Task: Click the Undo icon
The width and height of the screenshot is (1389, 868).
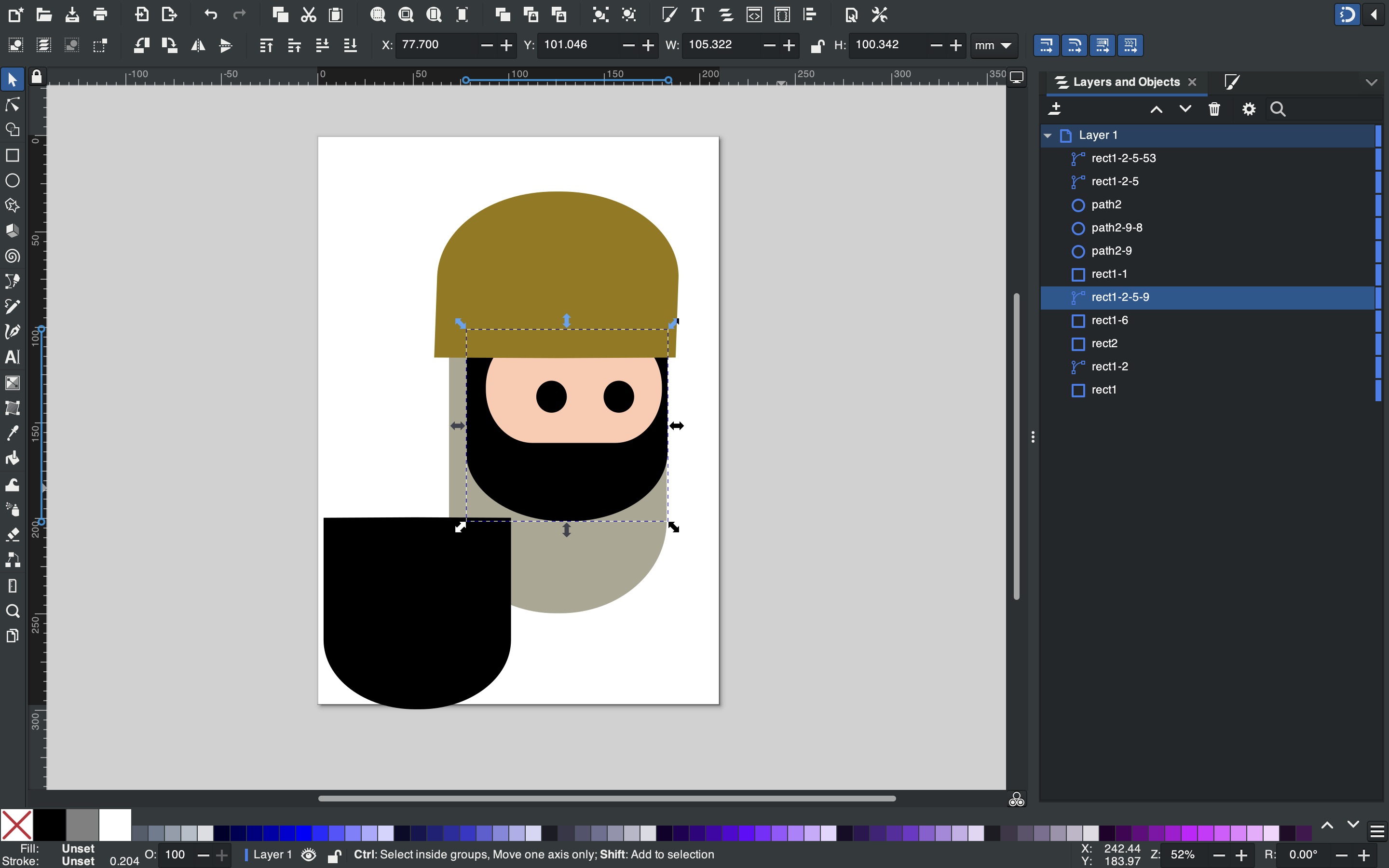Action: tap(211, 15)
